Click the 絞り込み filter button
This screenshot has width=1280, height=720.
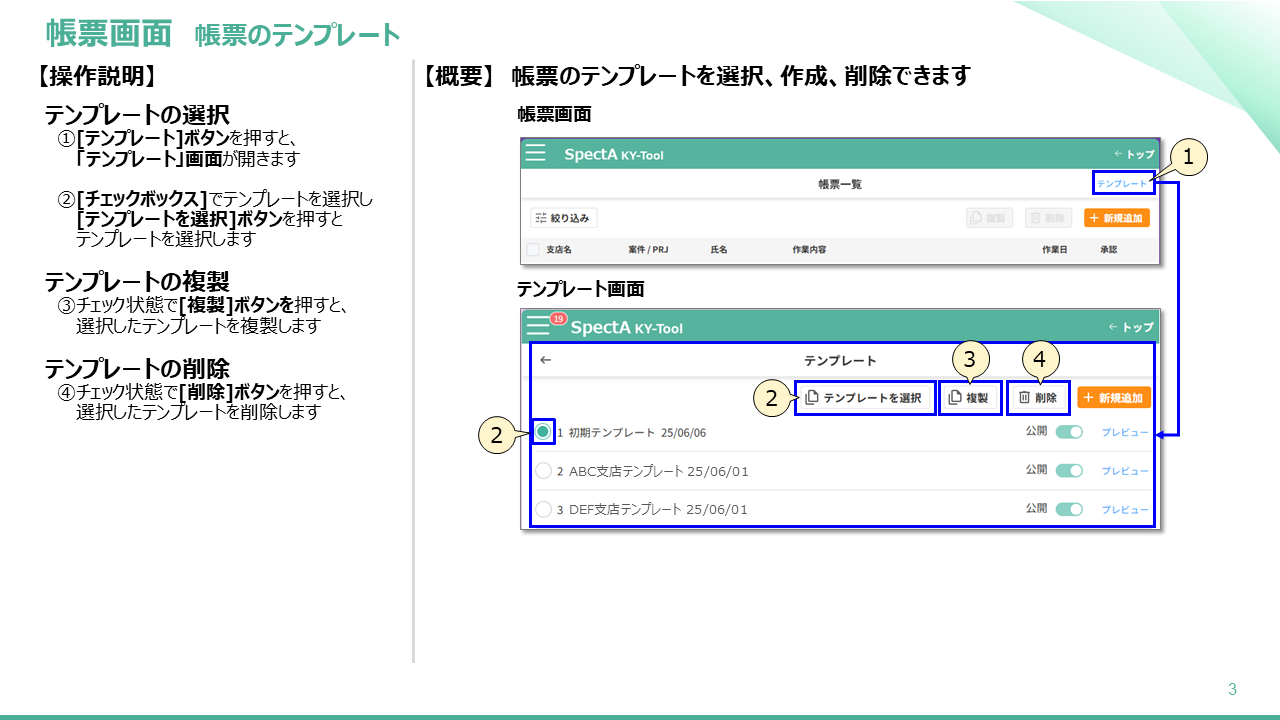(564, 218)
